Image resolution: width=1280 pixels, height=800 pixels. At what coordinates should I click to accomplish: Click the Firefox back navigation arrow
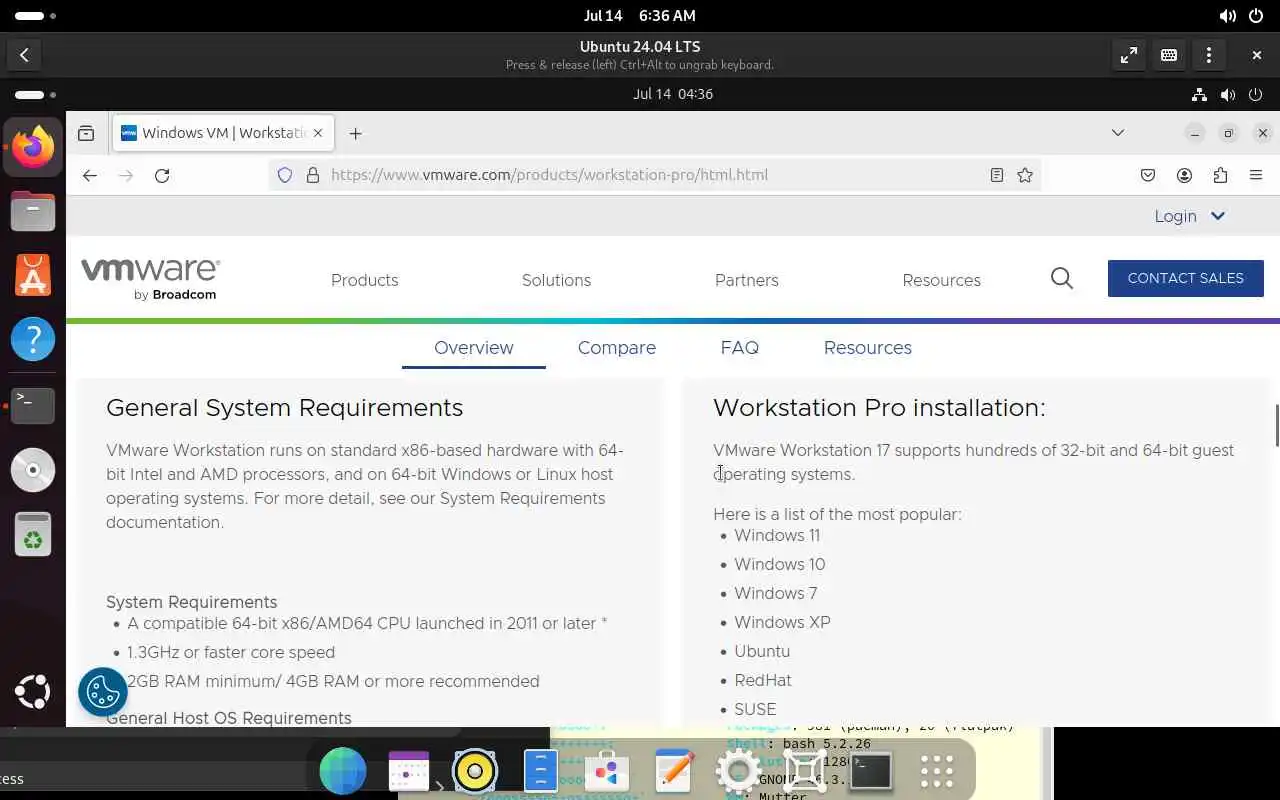click(x=90, y=175)
